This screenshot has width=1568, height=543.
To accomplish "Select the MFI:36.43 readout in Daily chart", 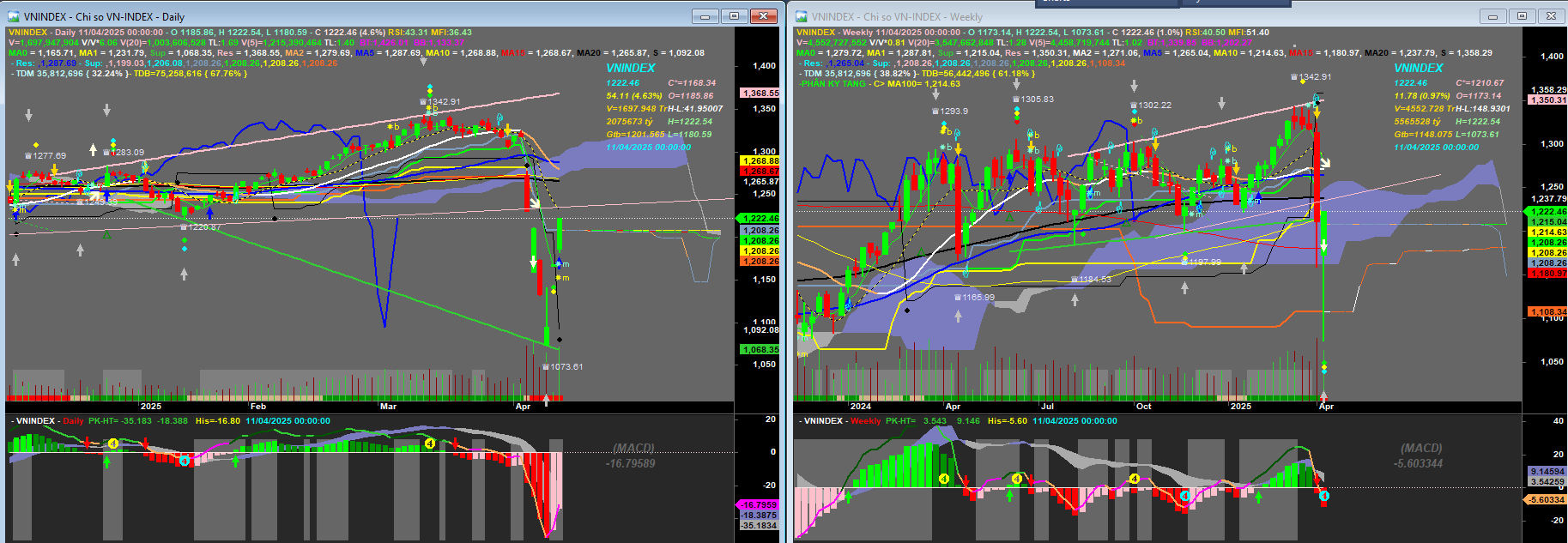I will 451,33.
